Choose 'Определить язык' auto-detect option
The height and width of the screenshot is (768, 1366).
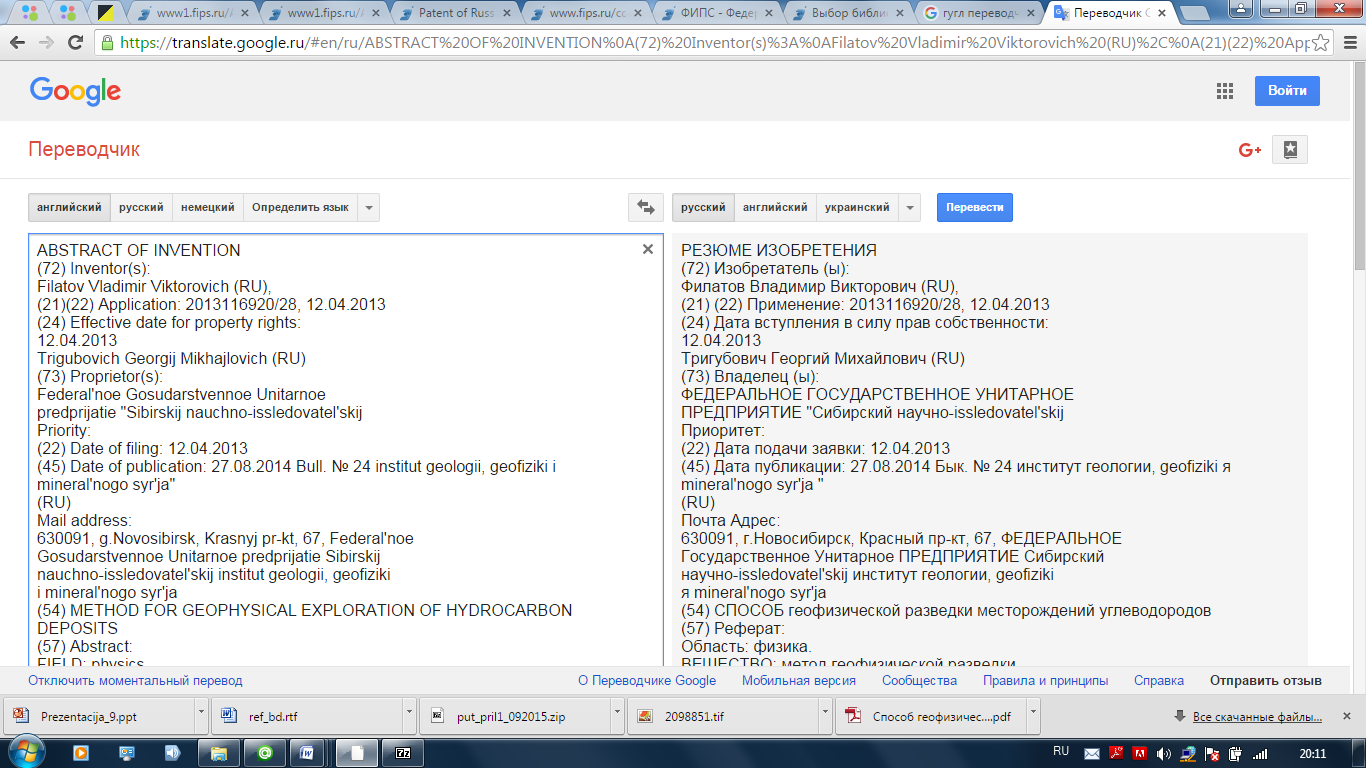[x=300, y=208]
